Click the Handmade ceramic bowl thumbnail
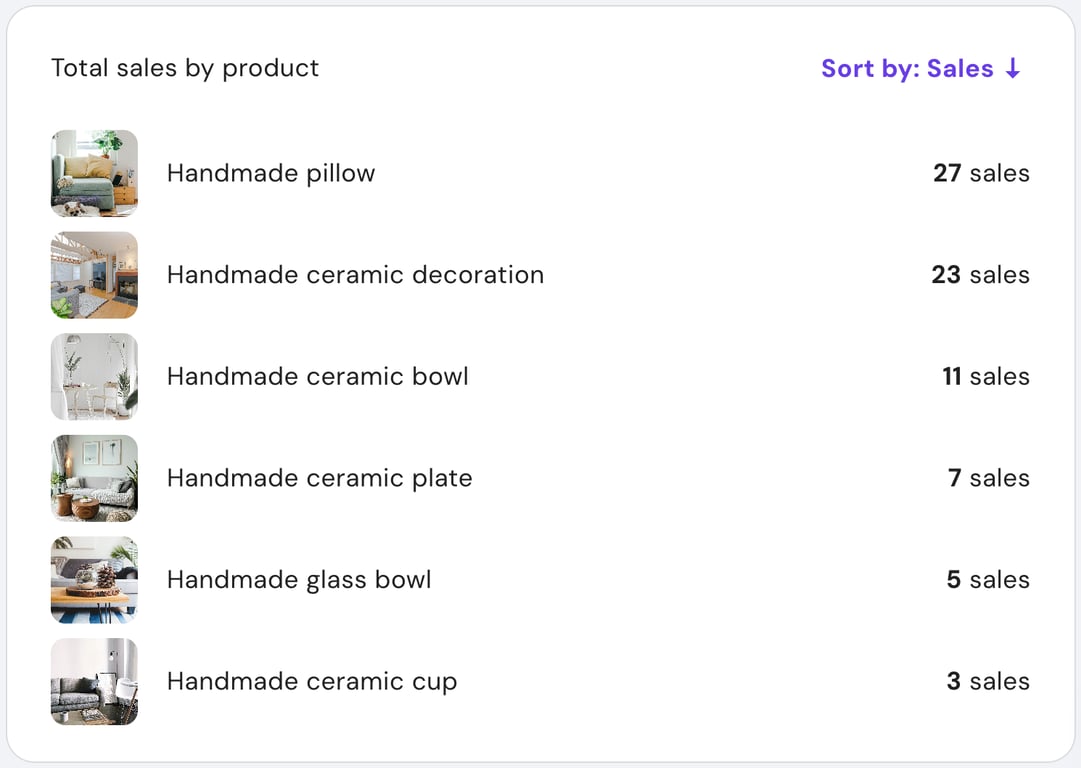Viewport: 1081px width, 768px height. (94, 376)
